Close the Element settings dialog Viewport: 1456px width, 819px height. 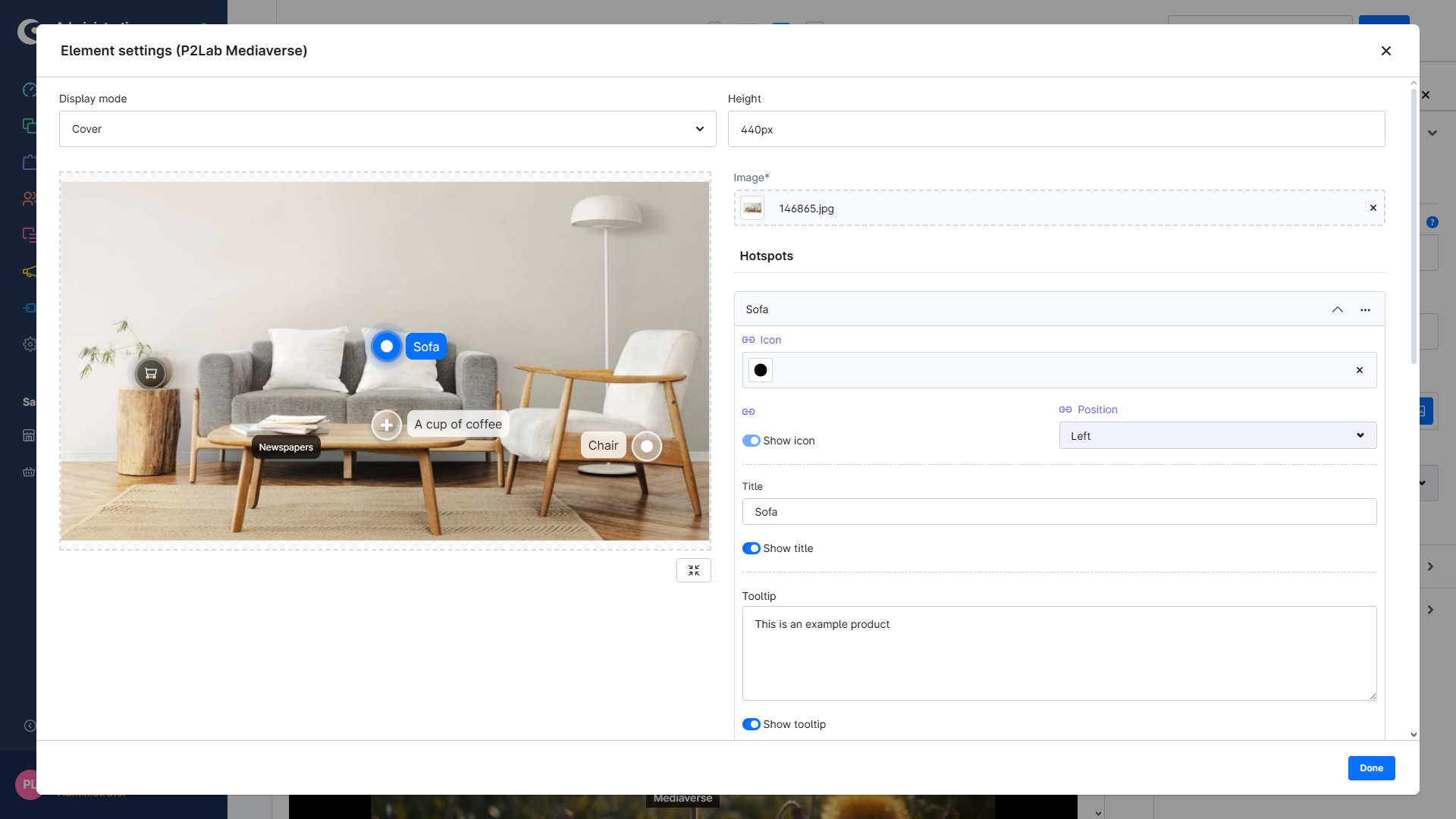(x=1385, y=51)
